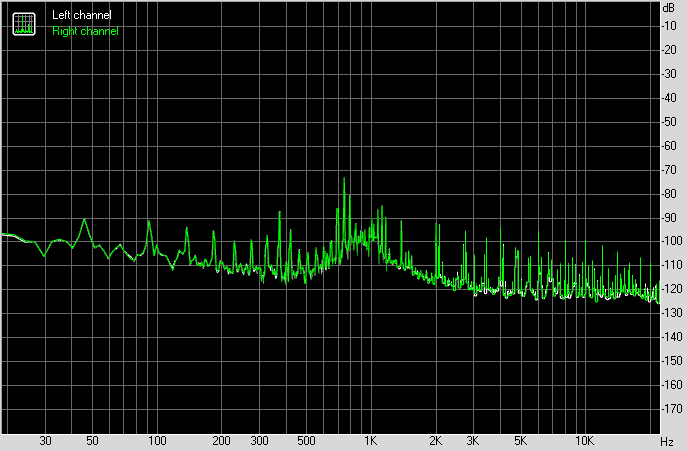Click the Hz axis unit label
687x451 pixels.
point(667,441)
